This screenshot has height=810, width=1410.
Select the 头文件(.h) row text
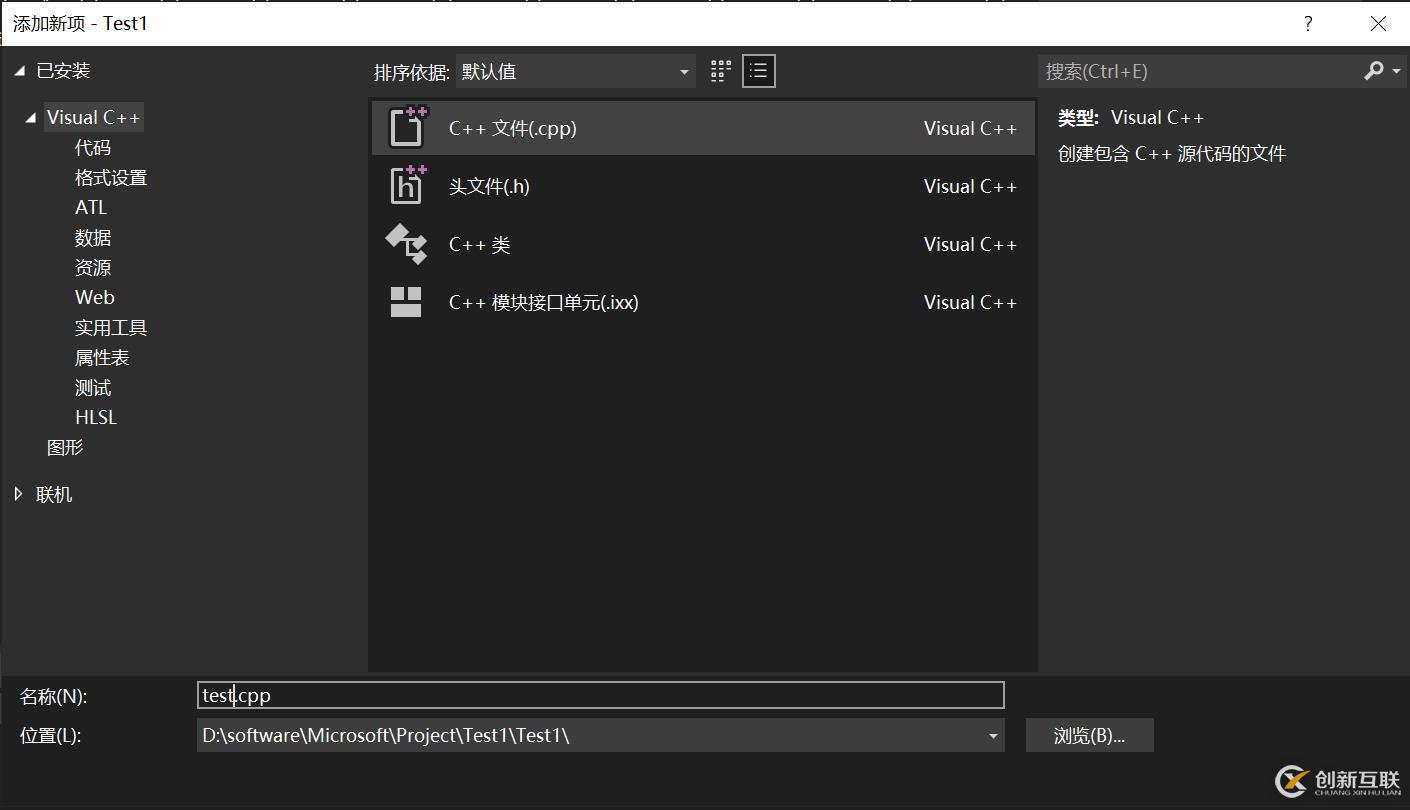pyautogui.click(x=489, y=186)
